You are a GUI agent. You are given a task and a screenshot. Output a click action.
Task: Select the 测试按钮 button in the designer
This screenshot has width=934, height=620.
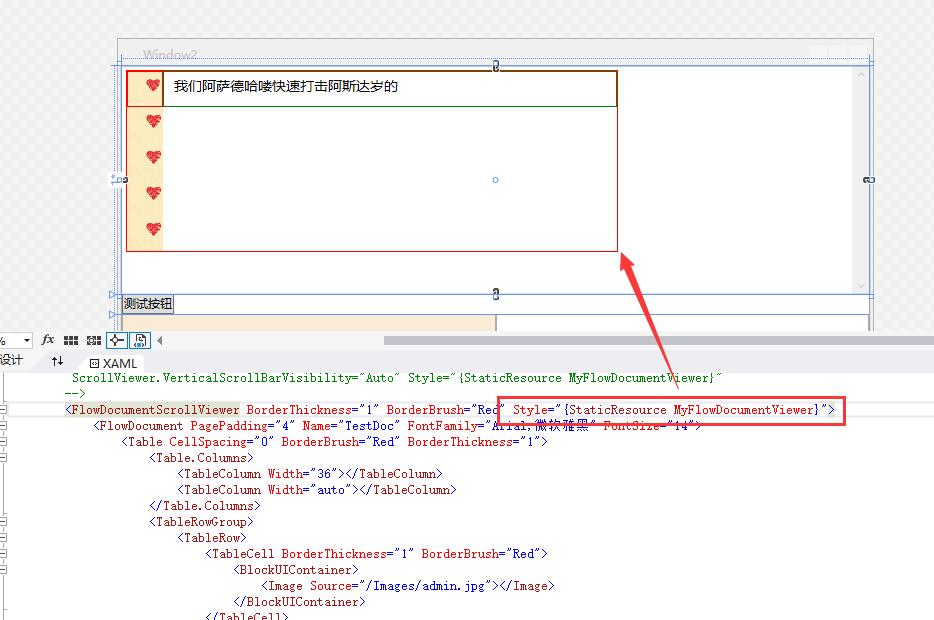click(x=148, y=304)
